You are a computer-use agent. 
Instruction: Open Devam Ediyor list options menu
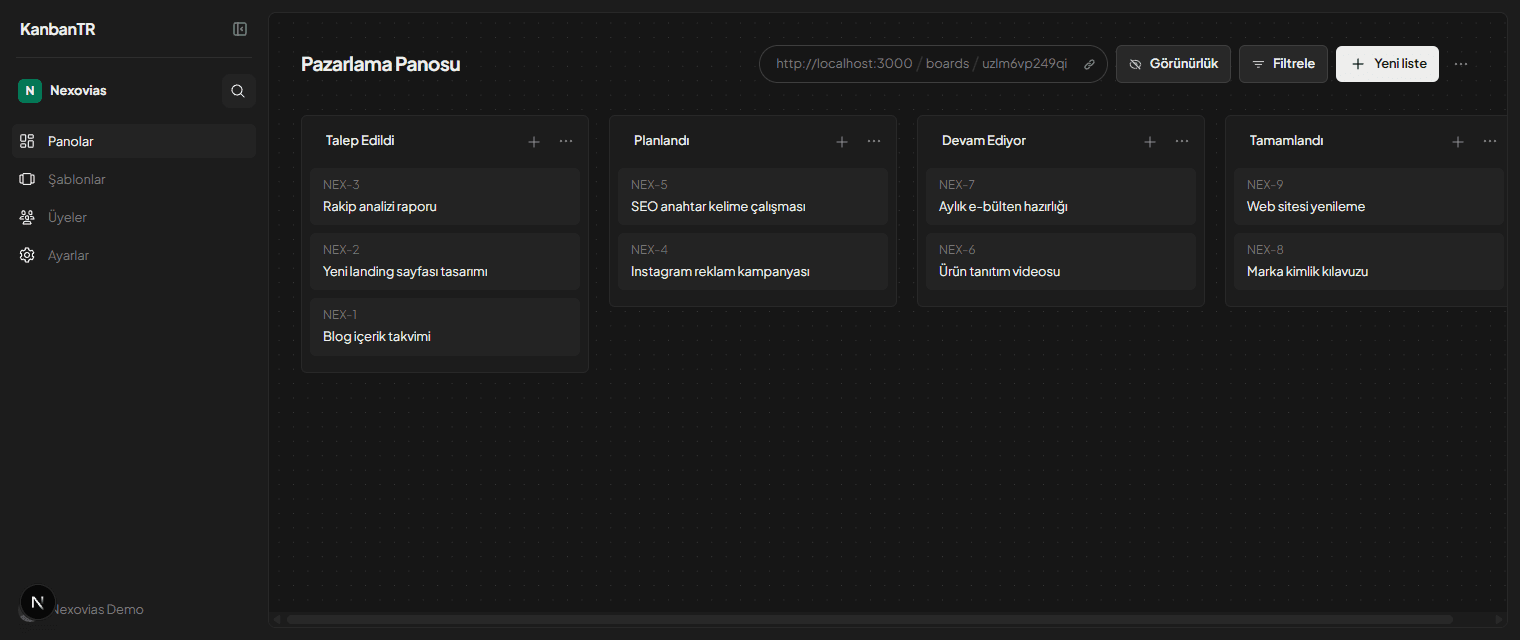click(1182, 141)
